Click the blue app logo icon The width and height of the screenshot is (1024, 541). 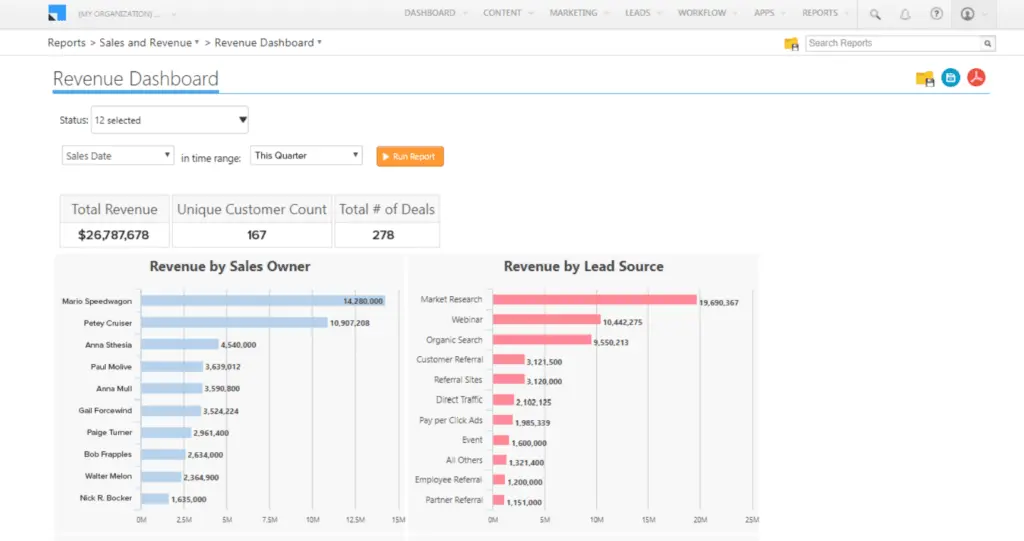57,12
